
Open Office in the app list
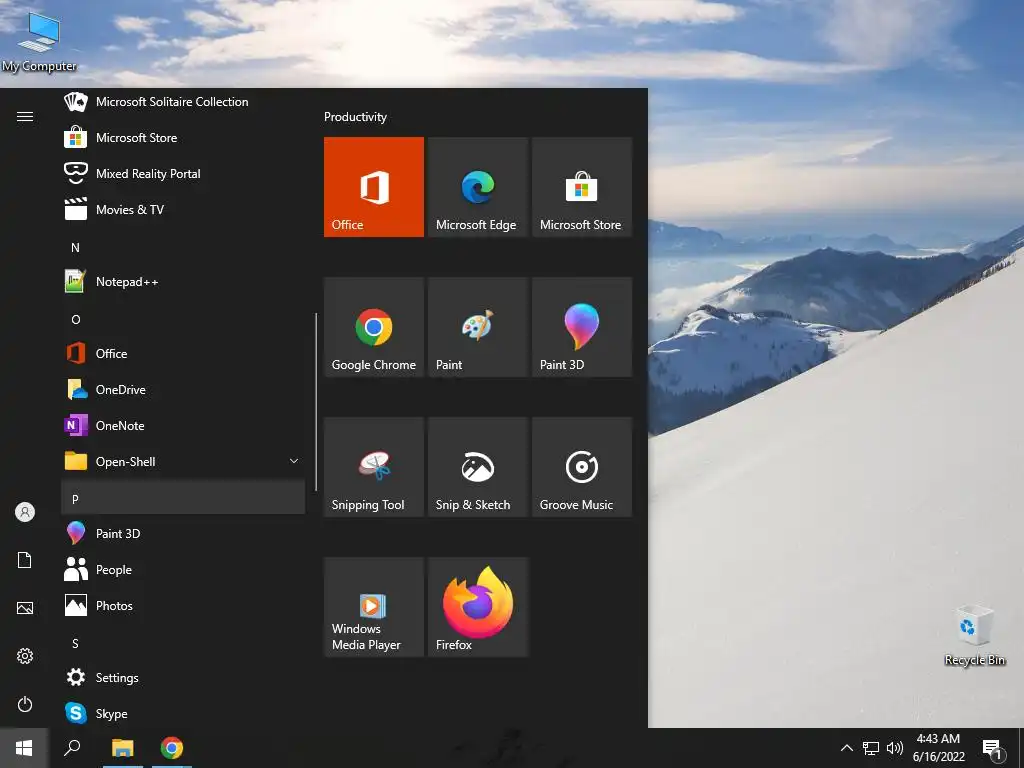[183, 353]
